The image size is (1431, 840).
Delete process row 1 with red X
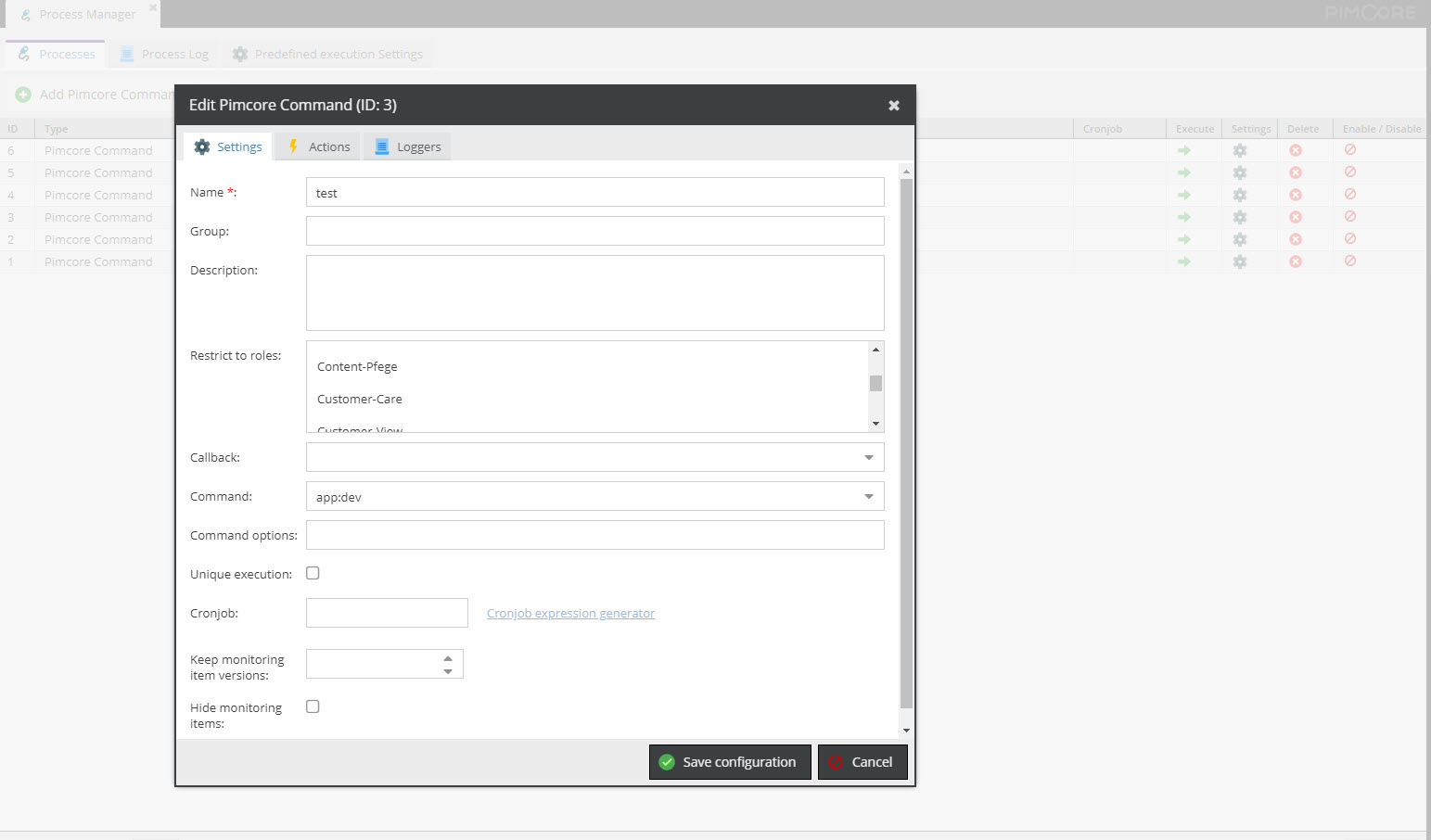[x=1296, y=261]
